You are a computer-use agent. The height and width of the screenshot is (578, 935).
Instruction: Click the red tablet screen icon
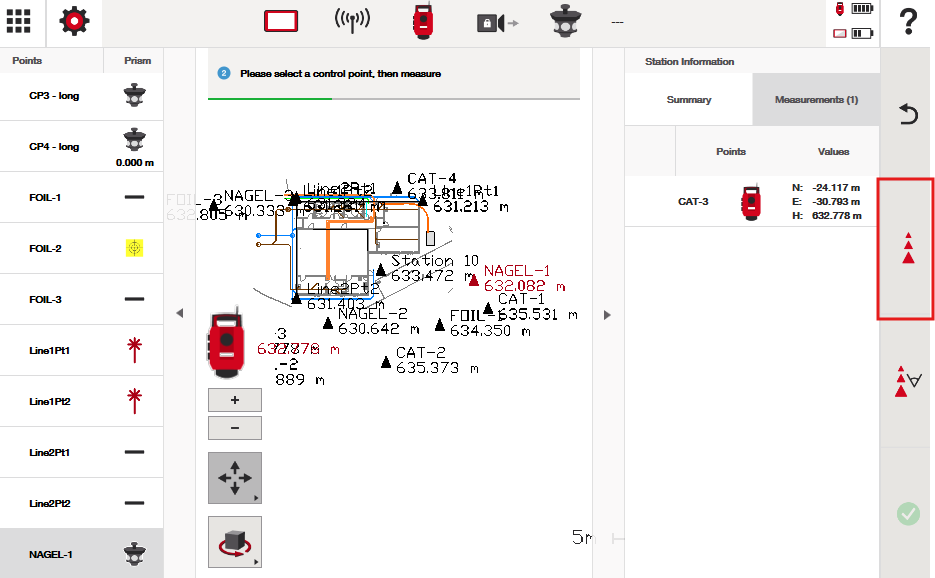pyautogui.click(x=282, y=22)
